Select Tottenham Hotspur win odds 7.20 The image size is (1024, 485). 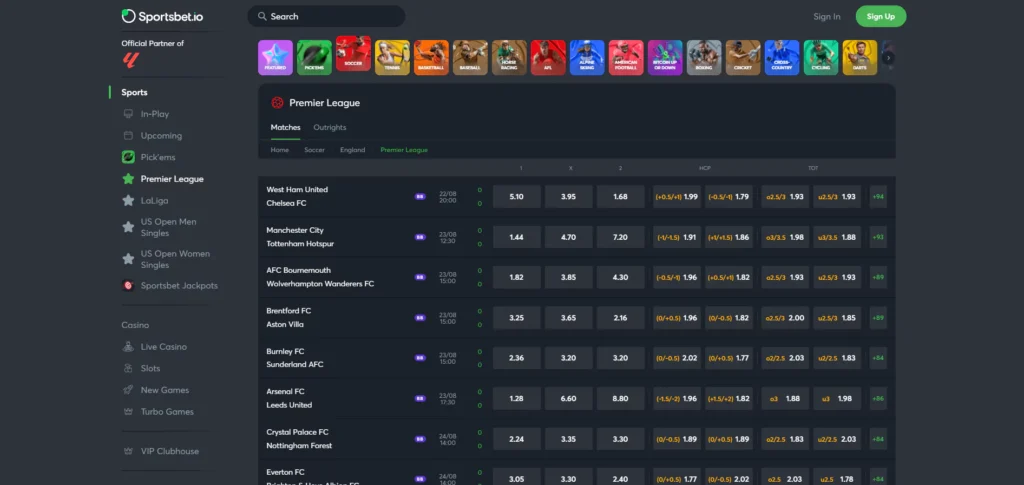(x=620, y=237)
